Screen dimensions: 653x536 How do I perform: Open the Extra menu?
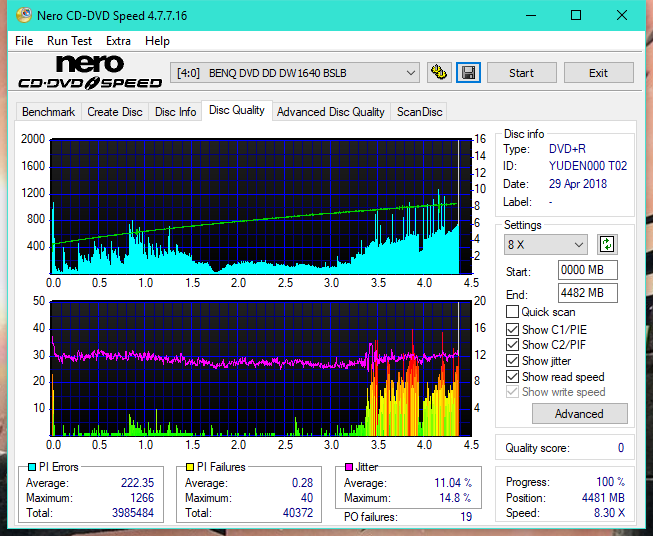coord(118,41)
